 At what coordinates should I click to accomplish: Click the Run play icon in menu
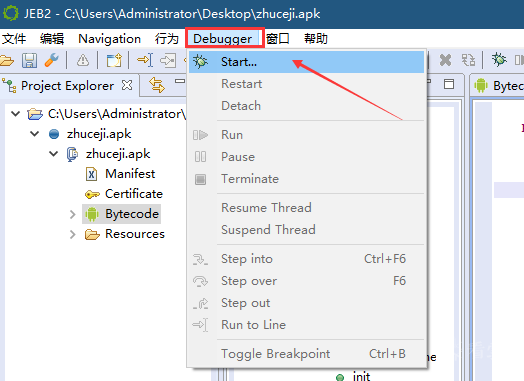(x=200, y=135)
